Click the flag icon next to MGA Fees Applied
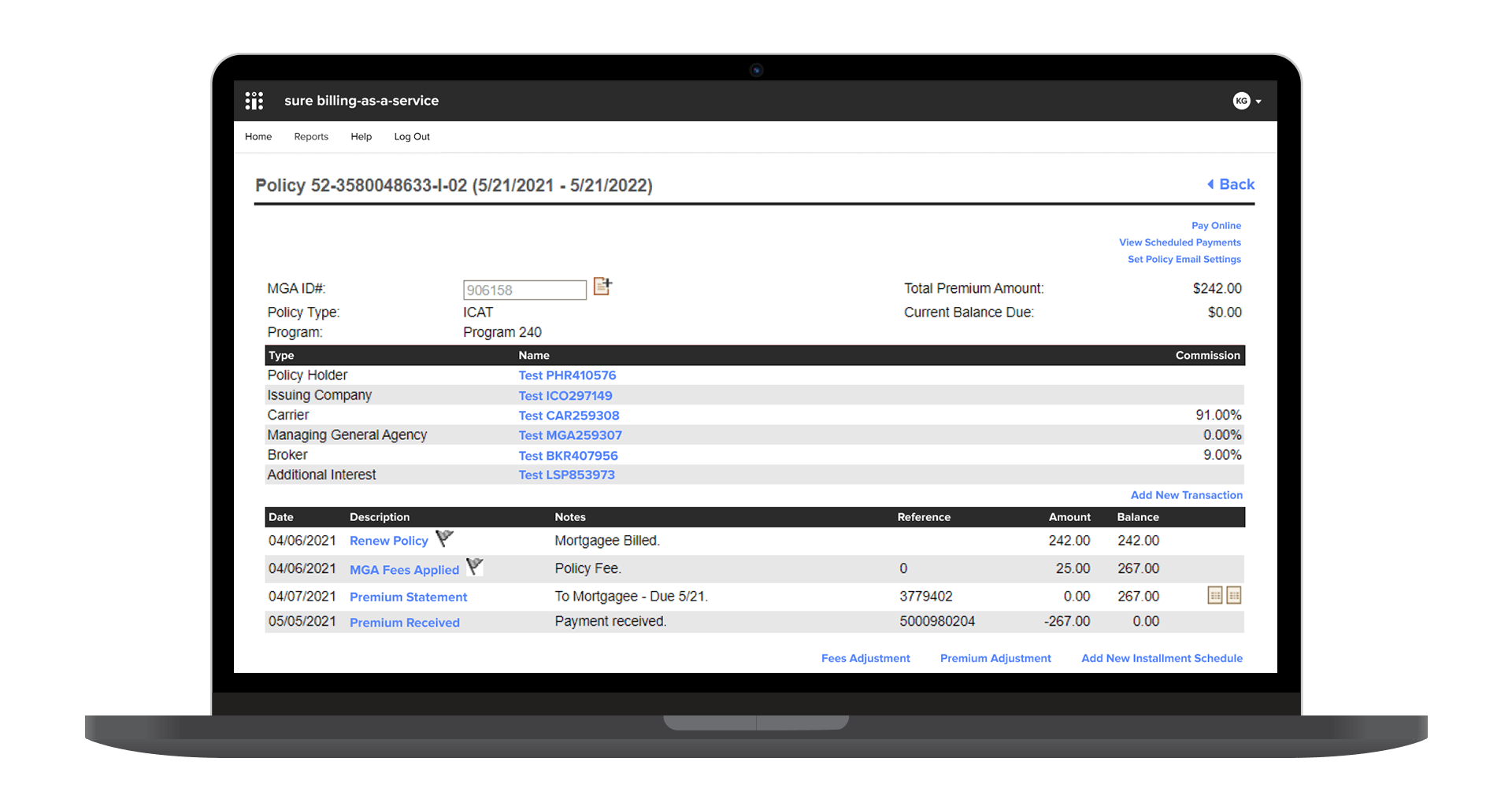 (x=475, y=567)
